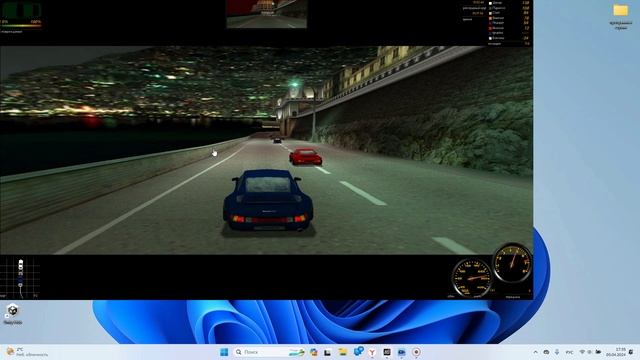Click the rear-view mirror in the game
Image resolution: width=640 pixels, height=360 pixels.
pyautogui.click(x=267, y=14)
